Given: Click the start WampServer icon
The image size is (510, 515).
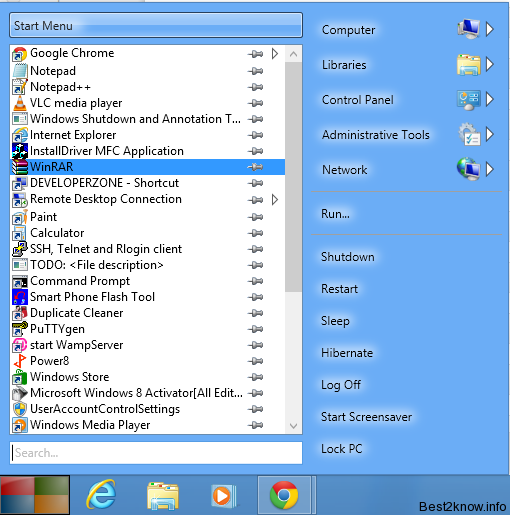Looking at the screenshot, I should pyautogui.click(x=20, y=345).
